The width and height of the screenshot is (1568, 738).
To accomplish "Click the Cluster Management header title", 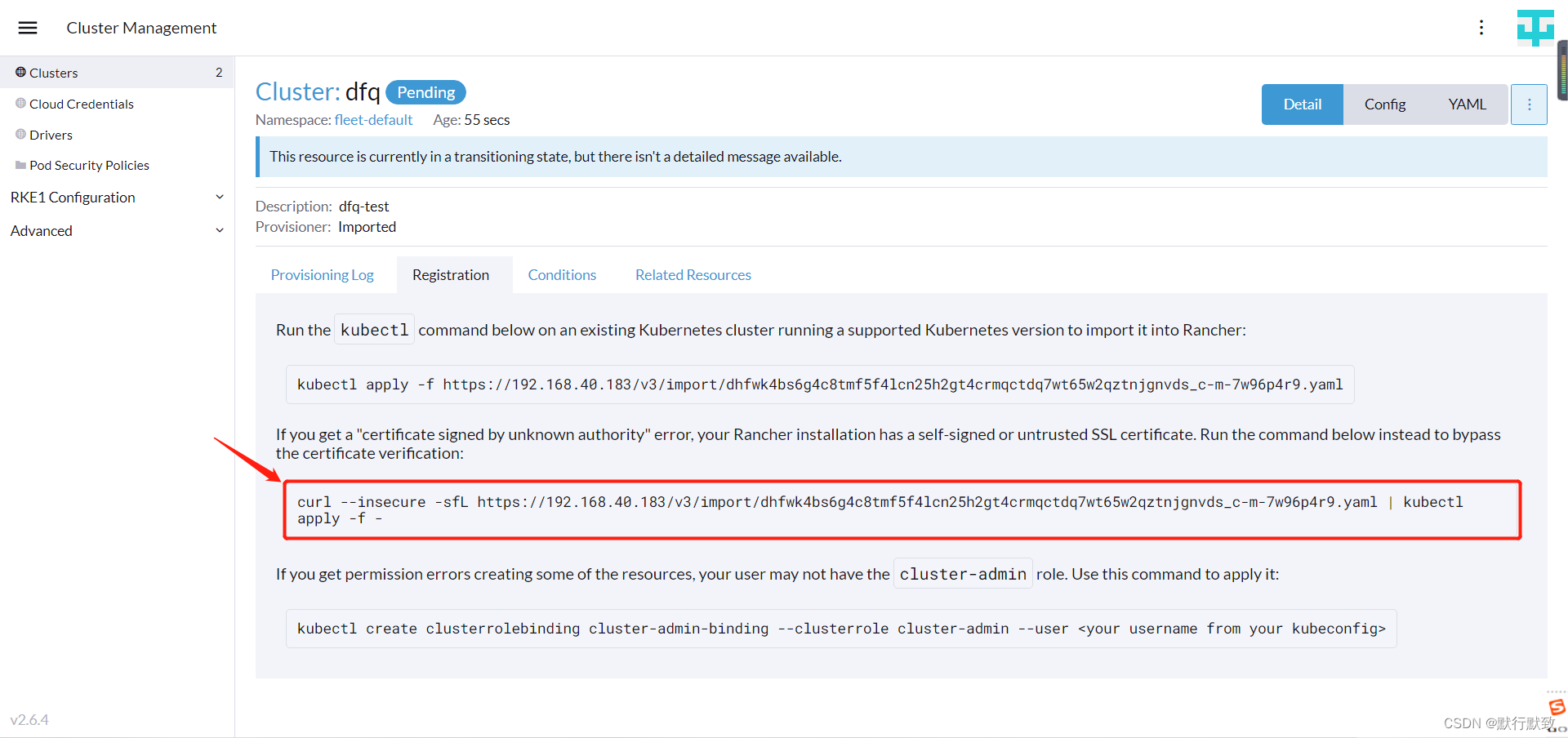I will point(141,28).
